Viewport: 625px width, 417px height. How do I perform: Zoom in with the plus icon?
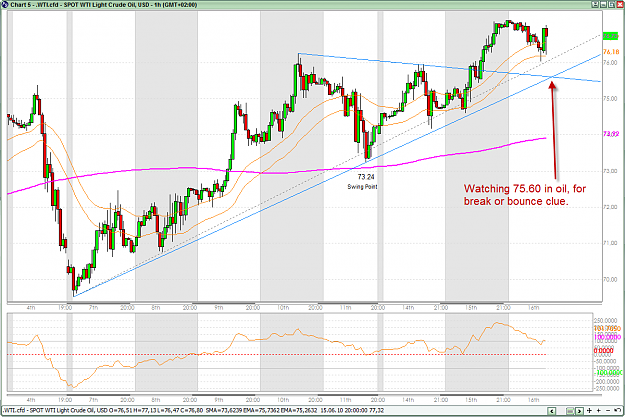click(x=599, y=411)
